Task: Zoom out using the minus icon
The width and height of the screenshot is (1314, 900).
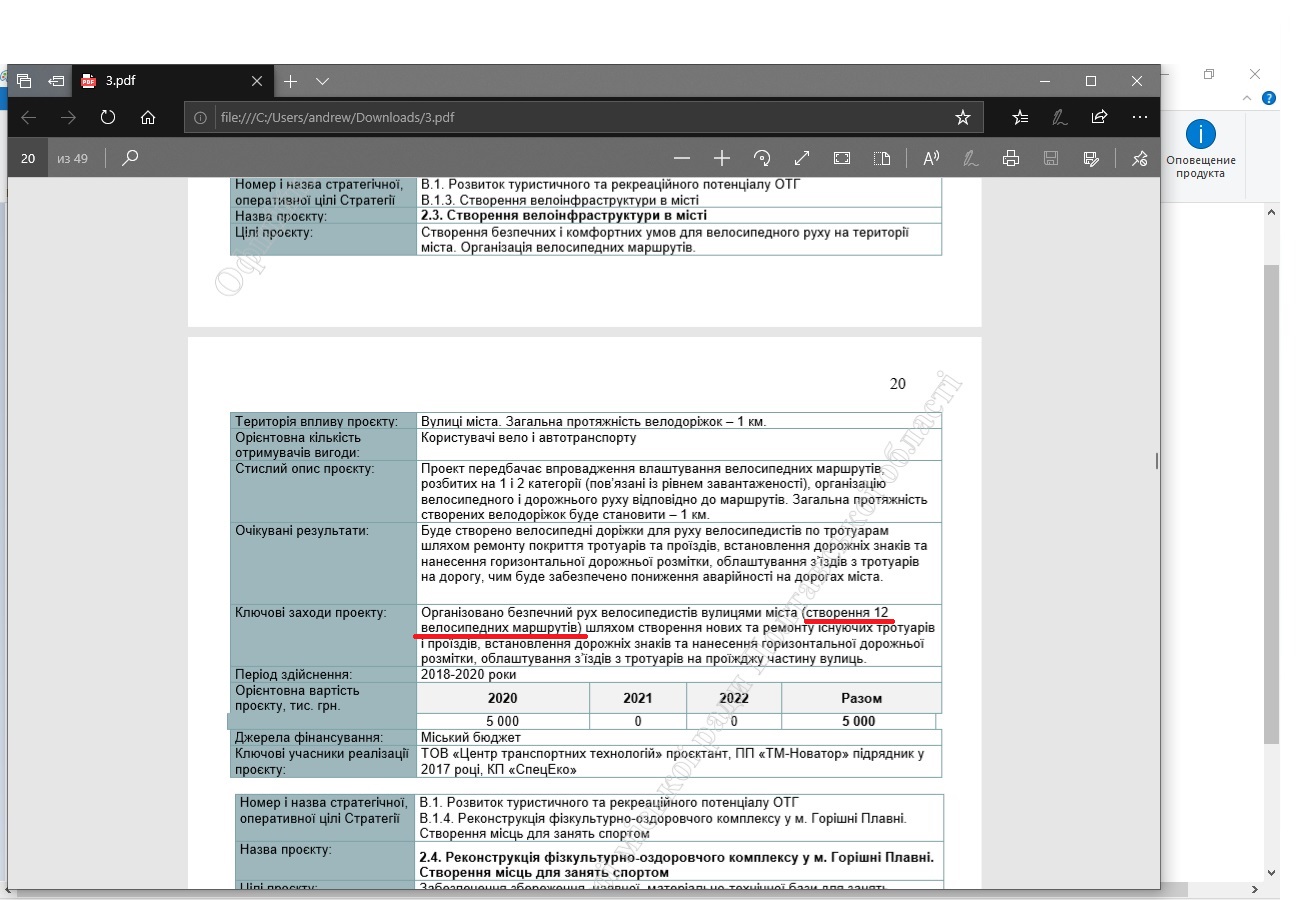Action: point(682,158)
